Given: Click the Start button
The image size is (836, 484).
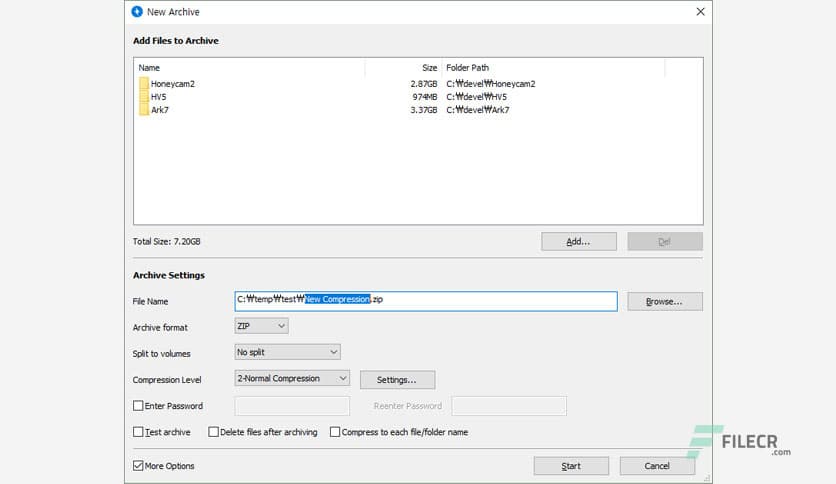Looking at the screenshot, I should click(571, 466).
